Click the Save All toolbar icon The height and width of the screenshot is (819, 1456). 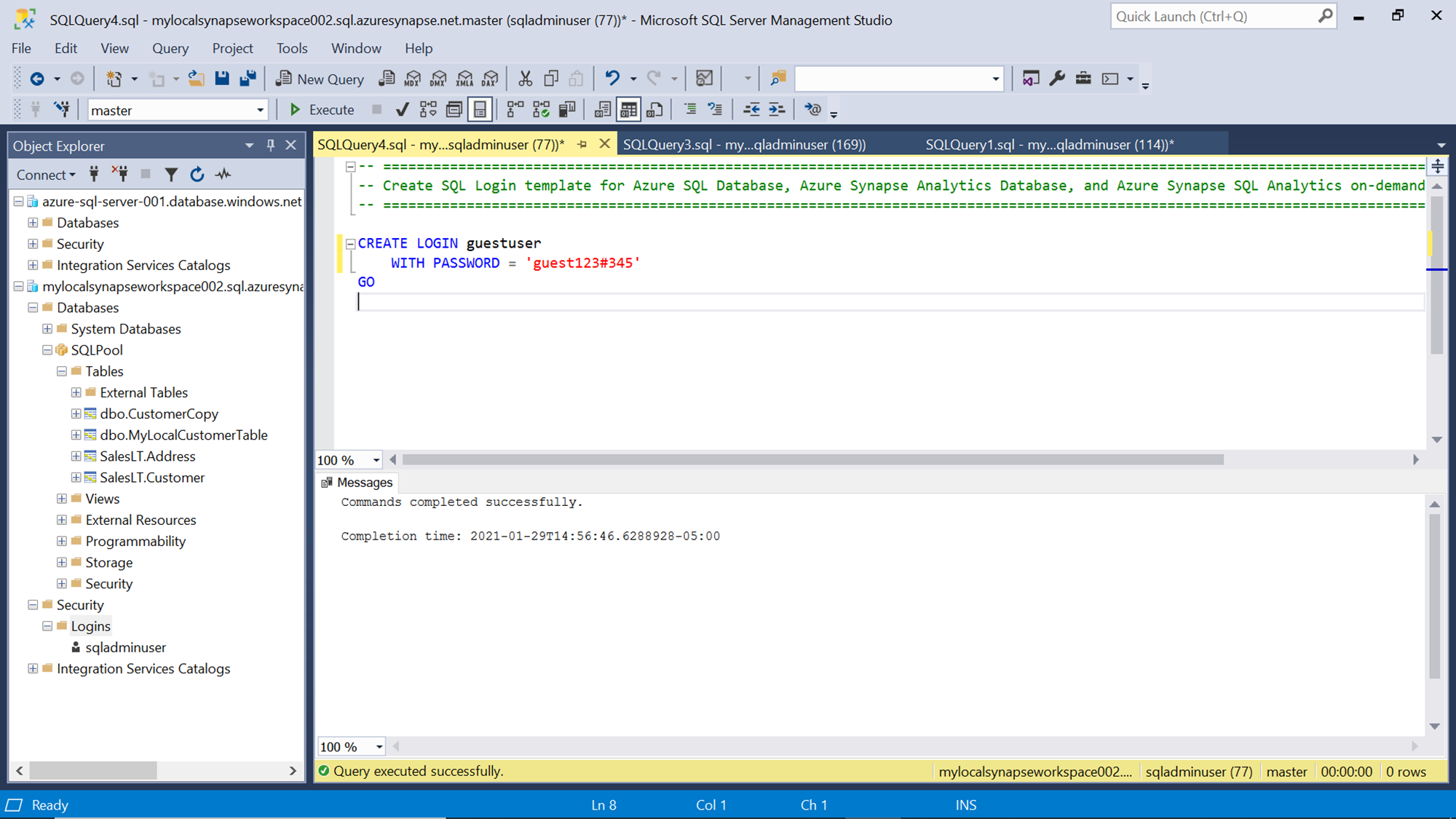click(248, 79)
